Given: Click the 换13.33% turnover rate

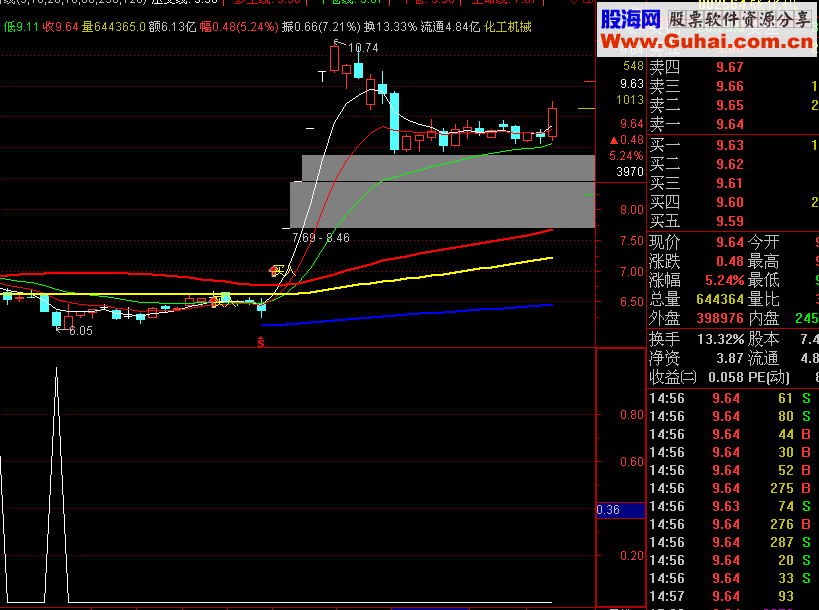Looking at the screenshot, I should (x=390, y=27).
